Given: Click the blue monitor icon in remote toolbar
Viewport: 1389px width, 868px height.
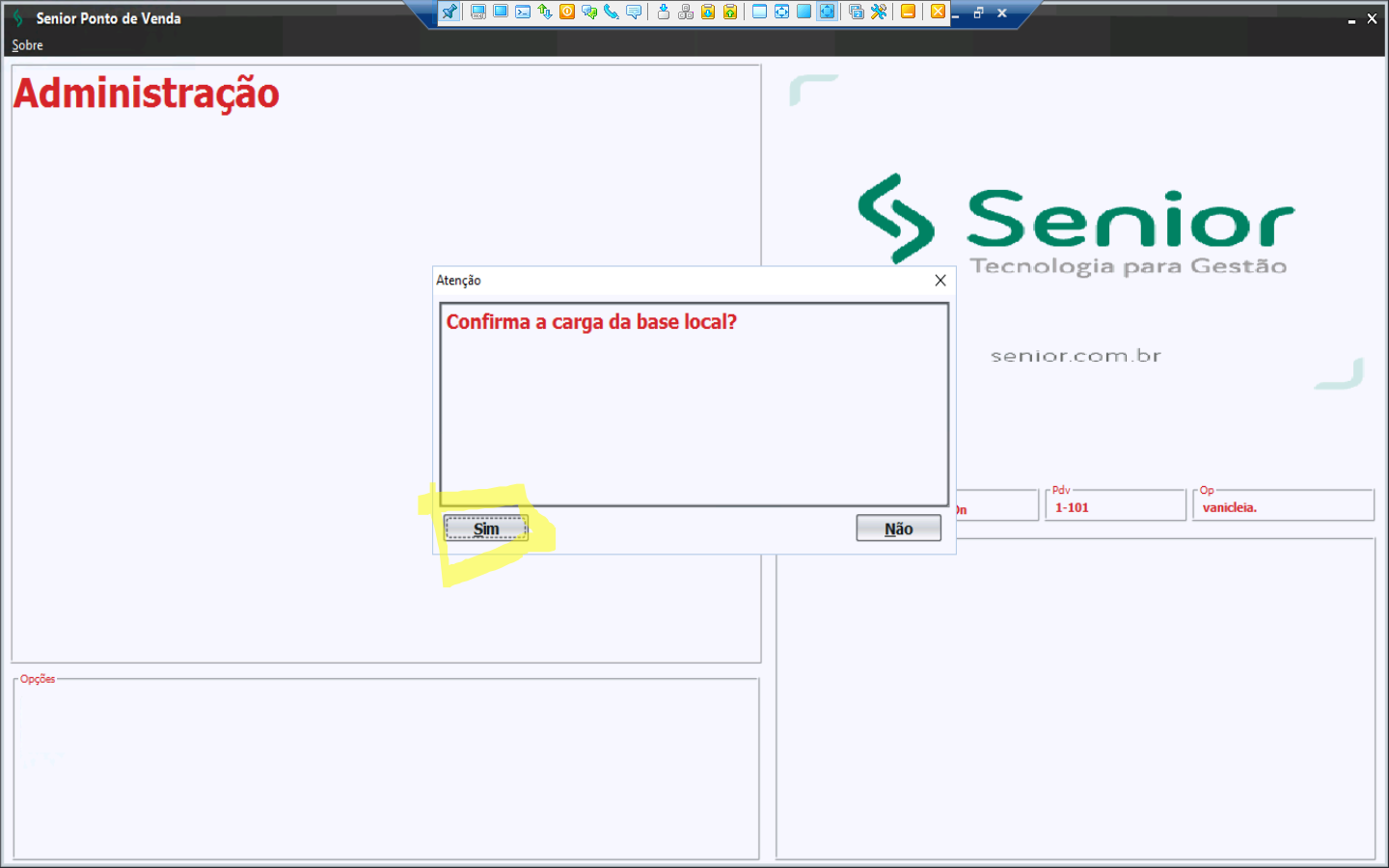Looking at the screenshot, I should click(x=501, y=12).
